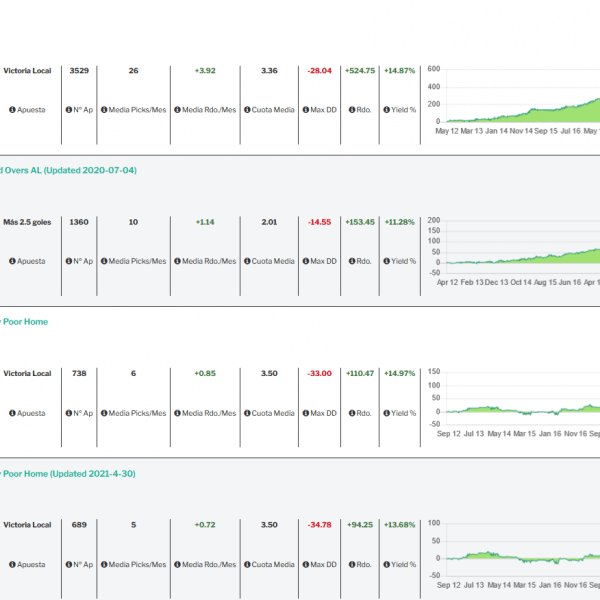Click the 1360 picks count value
600x600 pixels.
click(x=79, y=222)
